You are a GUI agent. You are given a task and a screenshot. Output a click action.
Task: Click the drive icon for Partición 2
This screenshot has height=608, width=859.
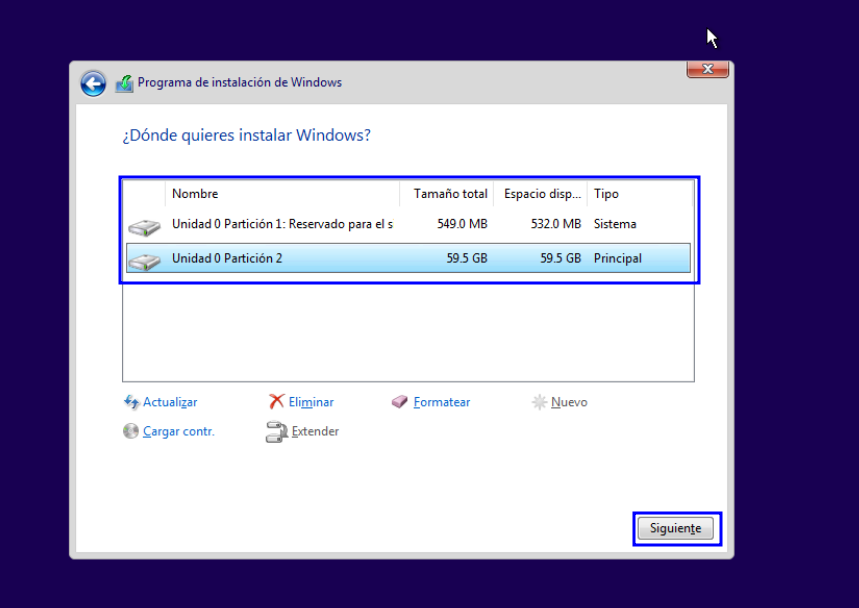[144, 261]
